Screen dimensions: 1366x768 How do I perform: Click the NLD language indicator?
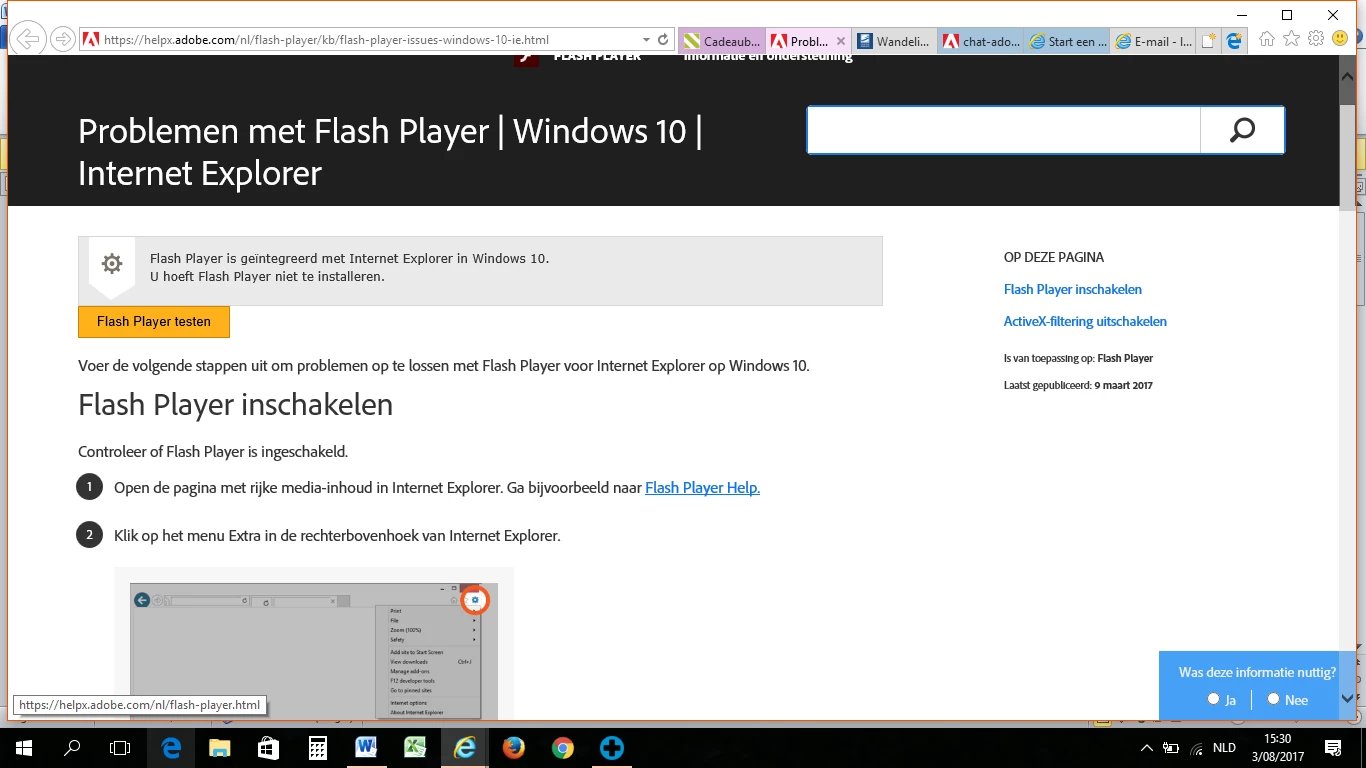pos(1224,748)
